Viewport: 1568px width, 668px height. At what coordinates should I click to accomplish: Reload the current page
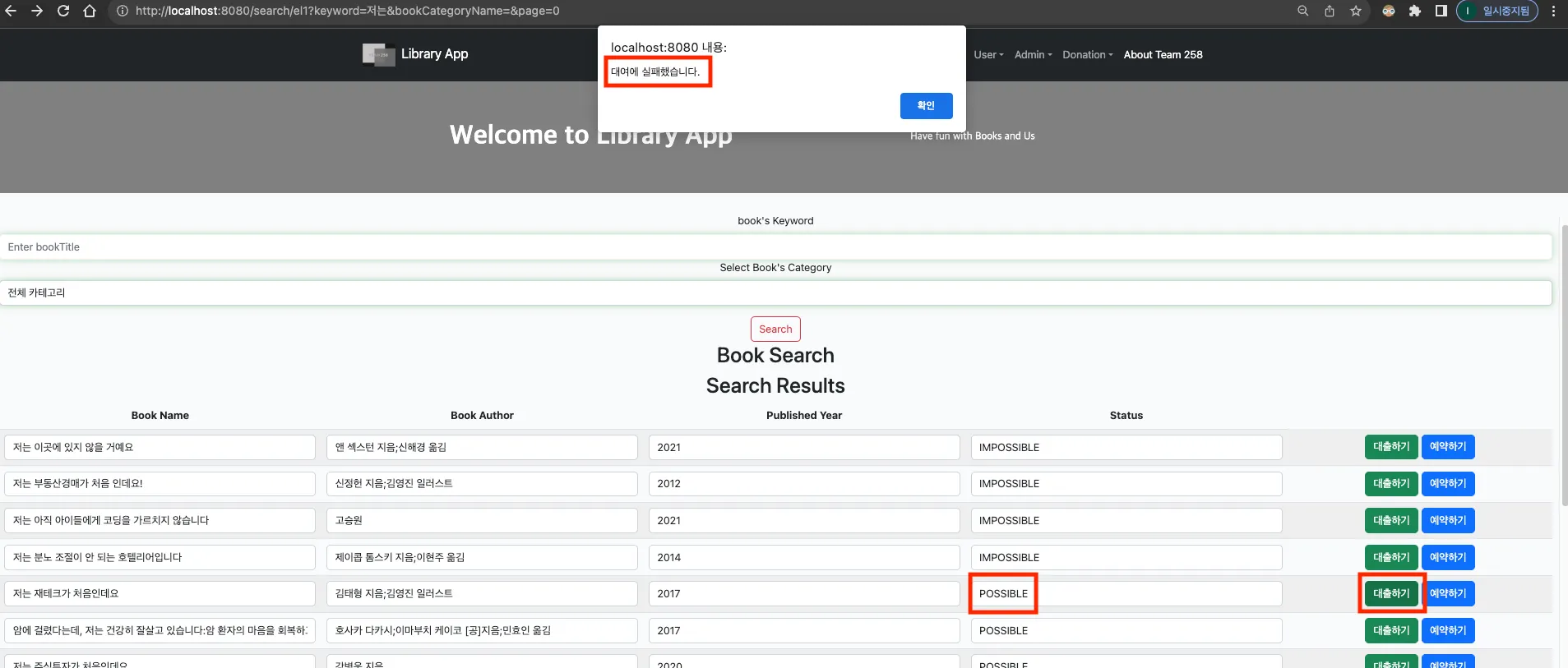coord(63,11)
